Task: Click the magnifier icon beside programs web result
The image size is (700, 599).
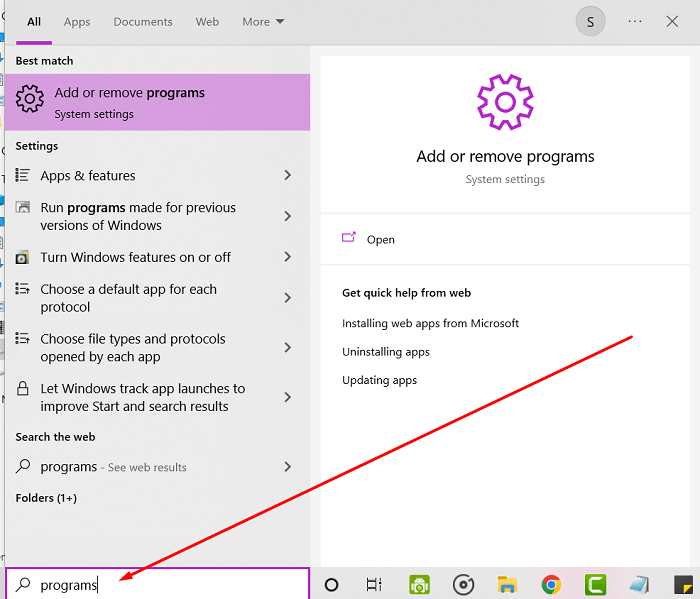Action: [23, 466]
